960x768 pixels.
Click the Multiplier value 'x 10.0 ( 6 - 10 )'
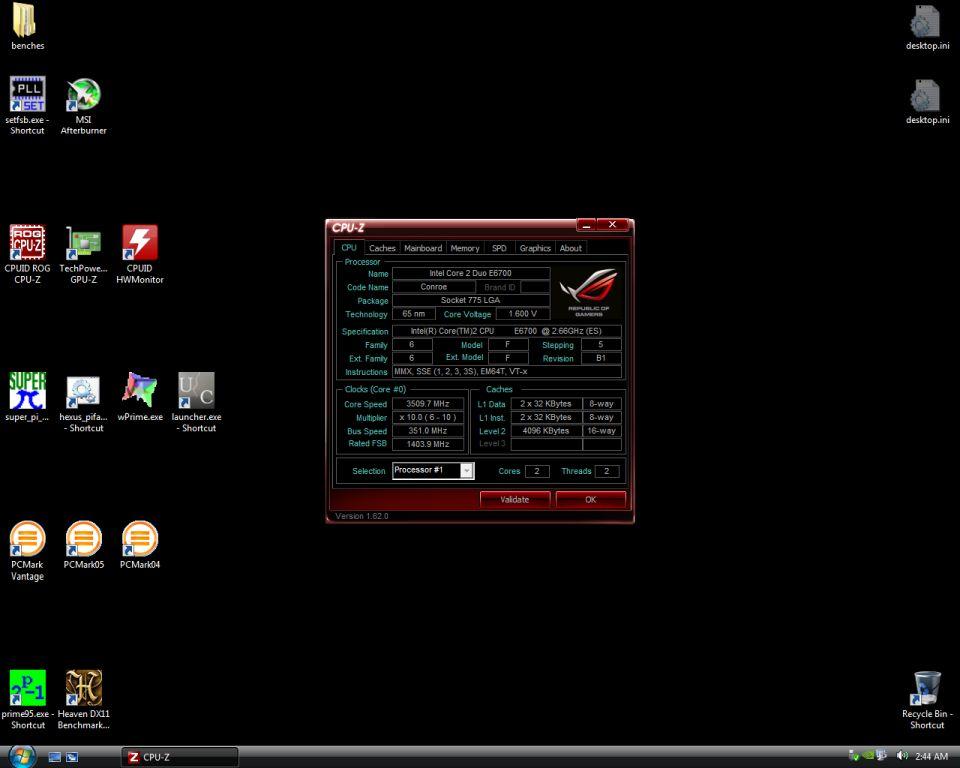pyautogui.click(x=427, y=417)
